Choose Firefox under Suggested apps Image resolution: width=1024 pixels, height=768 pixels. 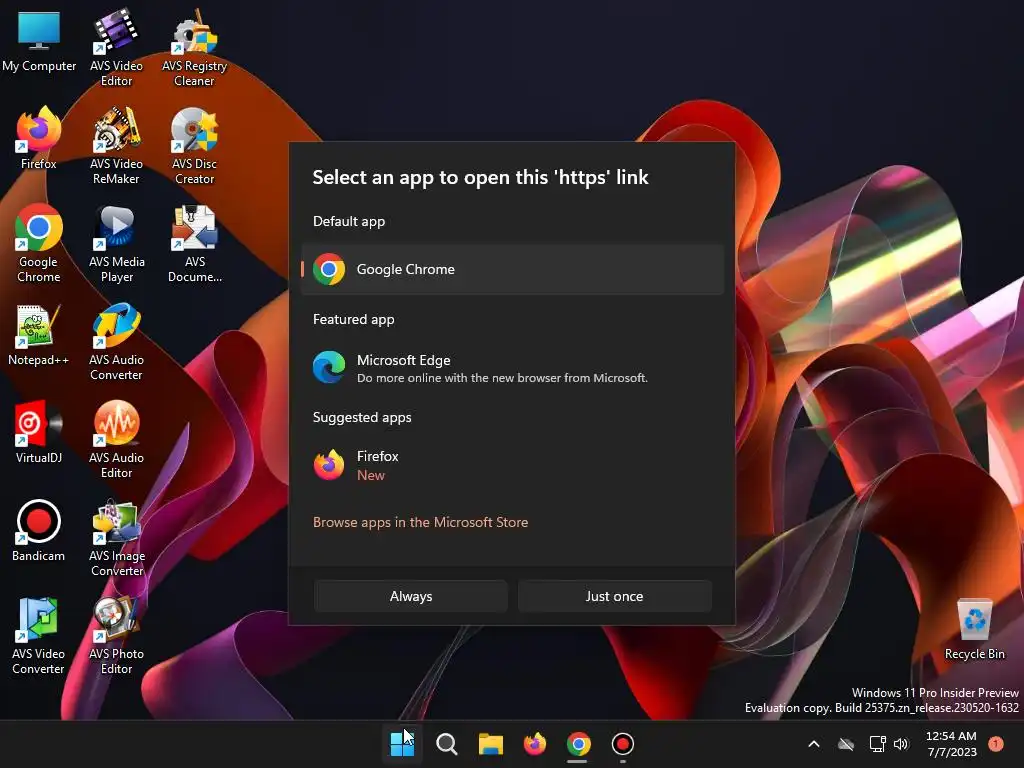coord(513,465)
